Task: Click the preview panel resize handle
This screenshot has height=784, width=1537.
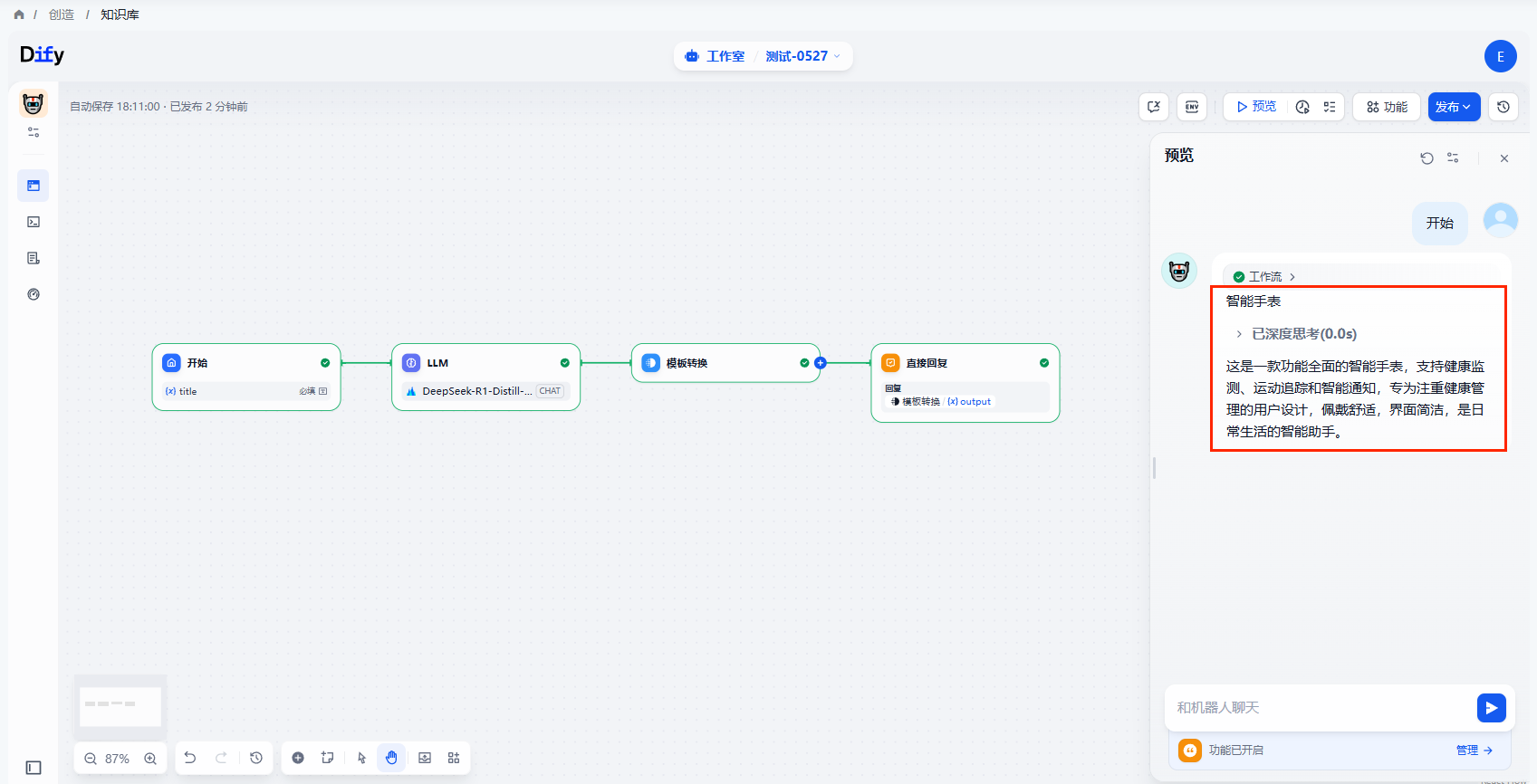Action: pos(1154,468)
